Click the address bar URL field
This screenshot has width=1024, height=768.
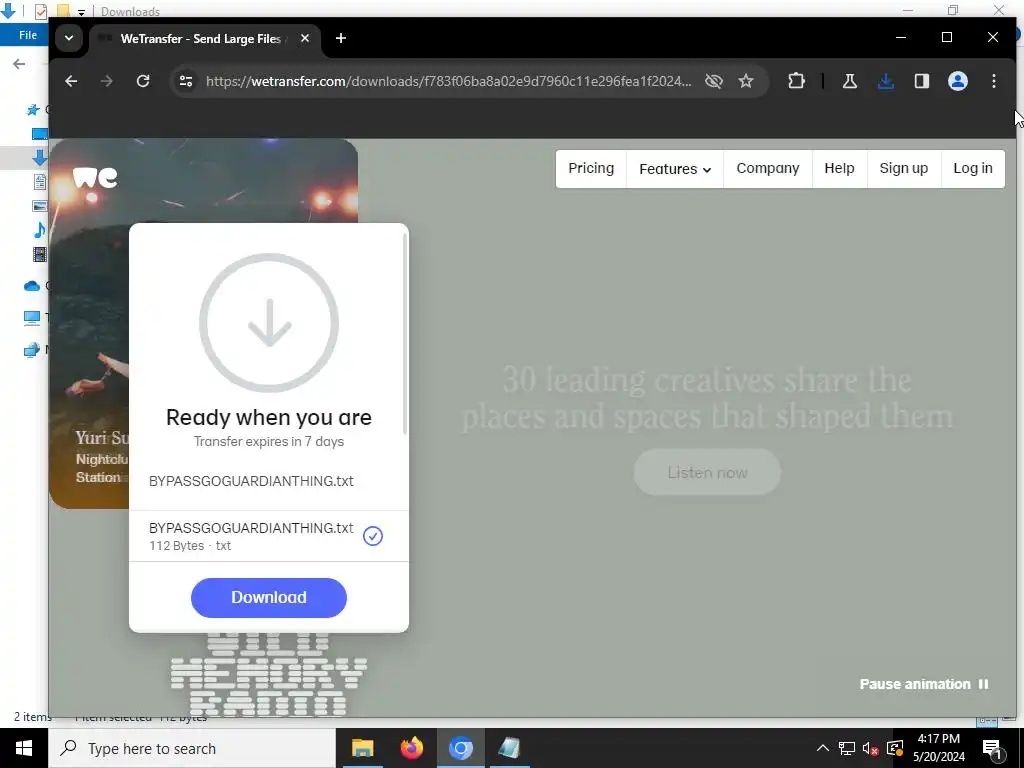tap(448, 81)
